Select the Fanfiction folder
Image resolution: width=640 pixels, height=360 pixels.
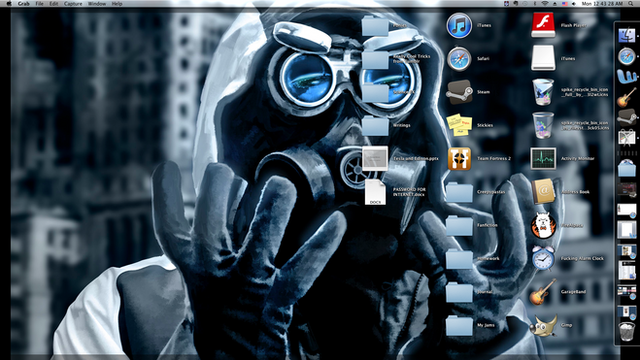459,225
